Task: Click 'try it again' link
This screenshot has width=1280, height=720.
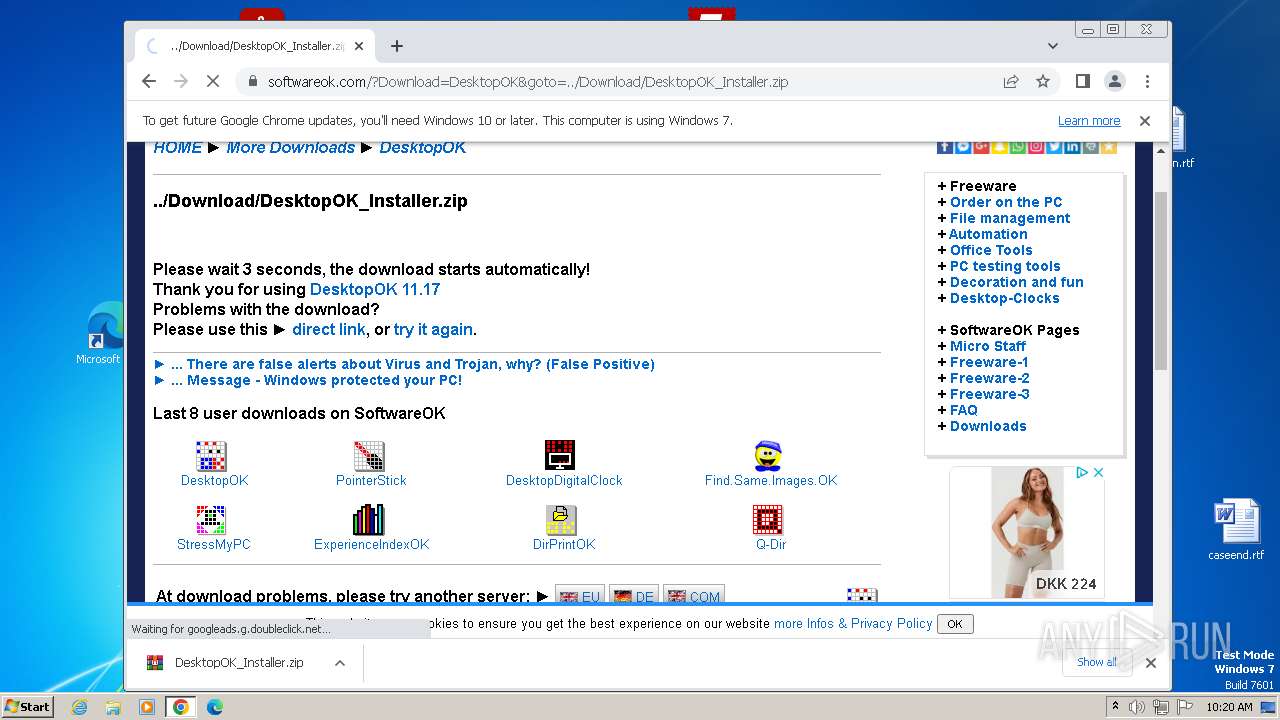Action: (x=433, y=329)
